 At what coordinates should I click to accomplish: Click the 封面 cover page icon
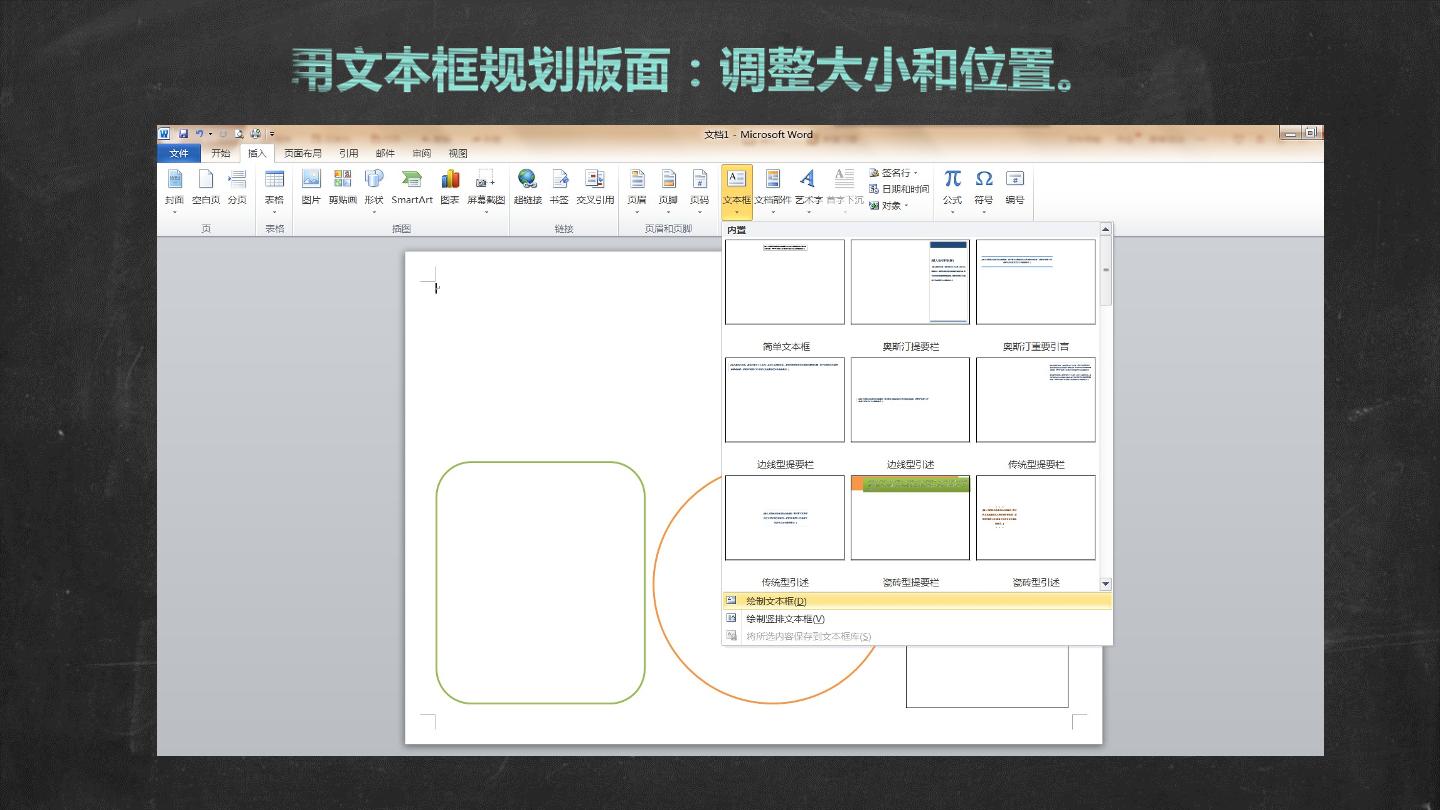click(174, 188)
